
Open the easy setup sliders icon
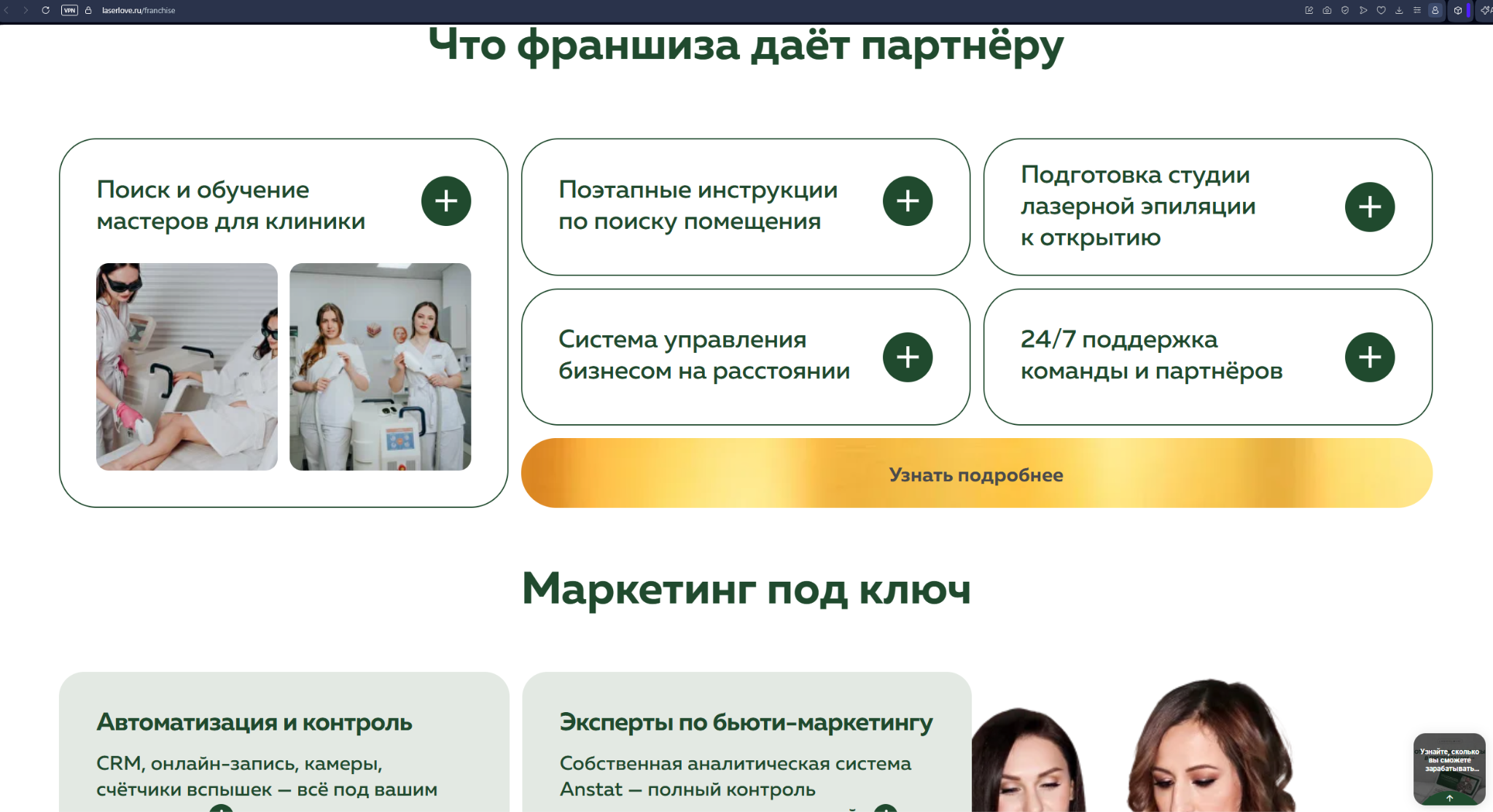coord(1417,10)
